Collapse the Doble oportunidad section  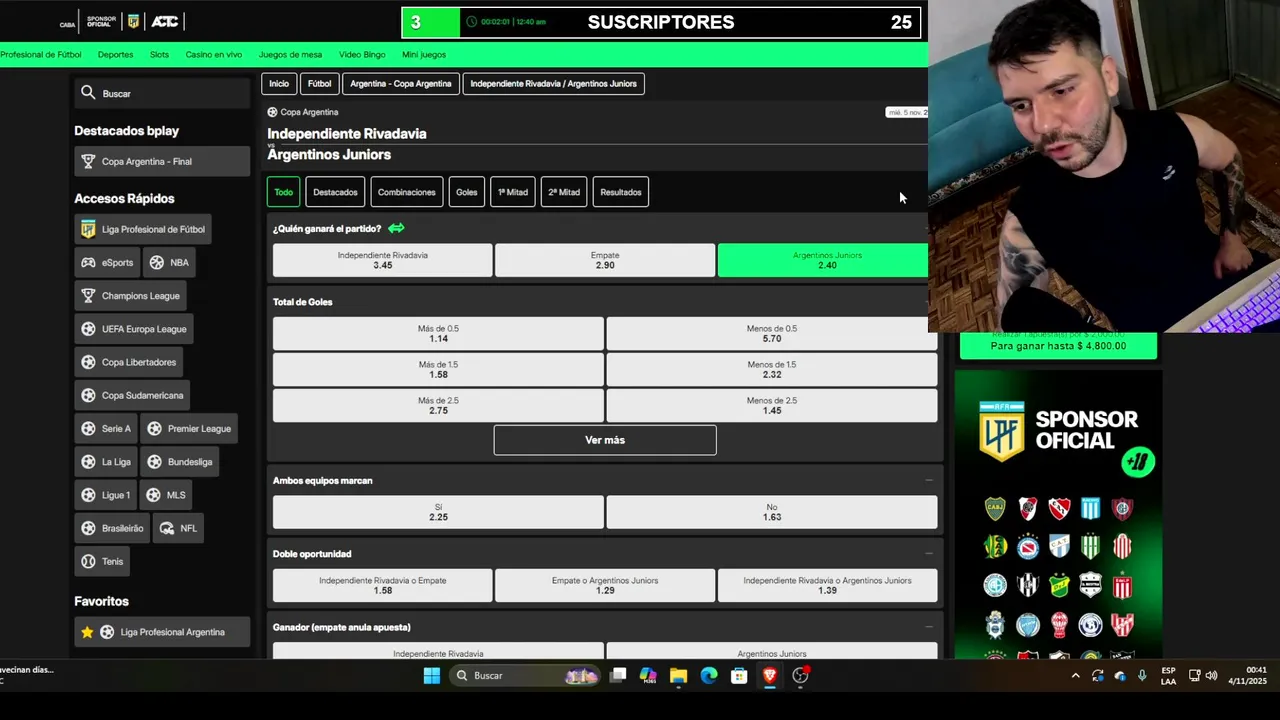tap(929, 553)
